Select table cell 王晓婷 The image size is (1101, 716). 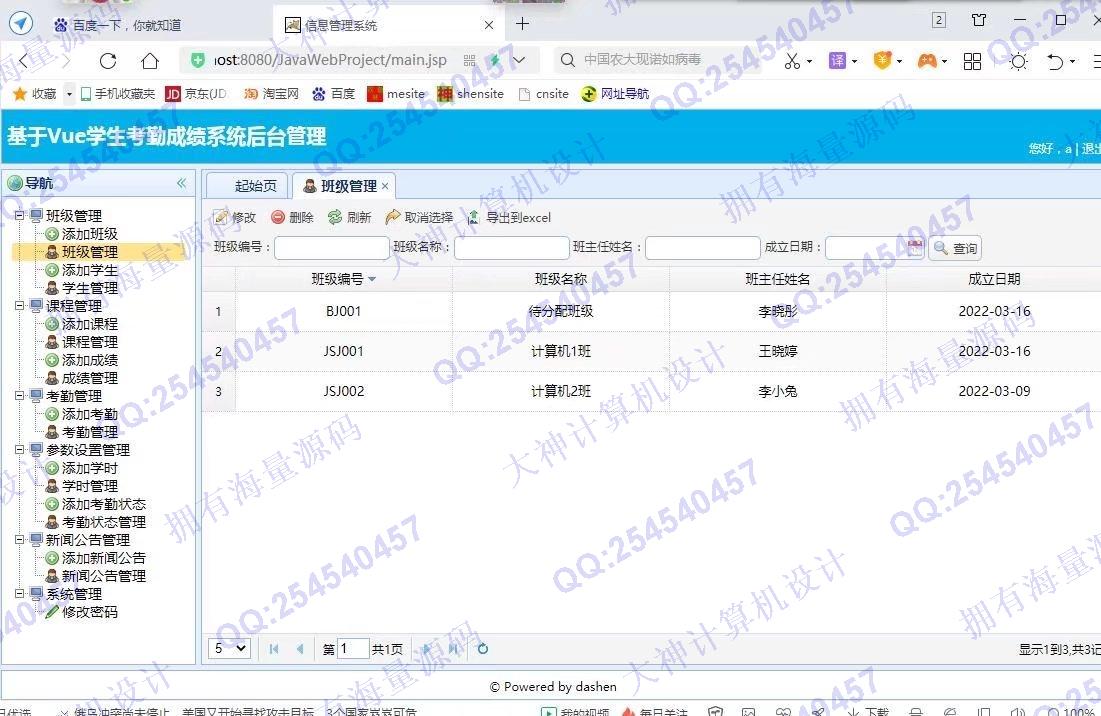pos(777,351)
